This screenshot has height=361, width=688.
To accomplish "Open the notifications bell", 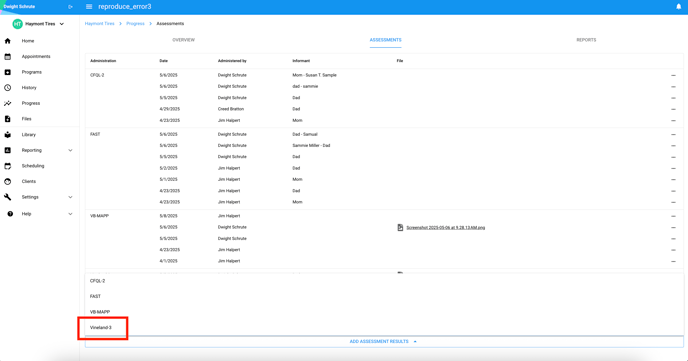I will pos(678,7).
